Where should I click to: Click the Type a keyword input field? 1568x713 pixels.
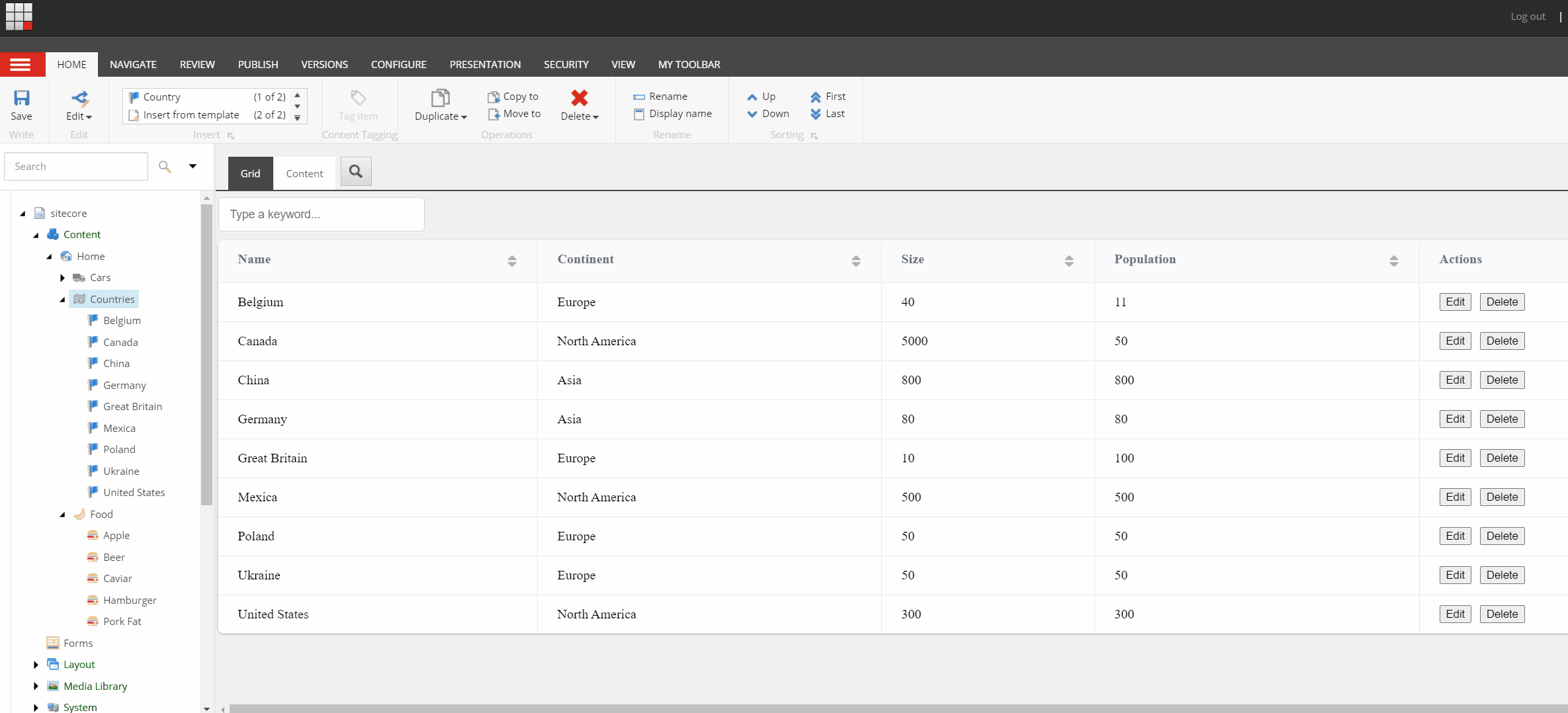(322, 214)
